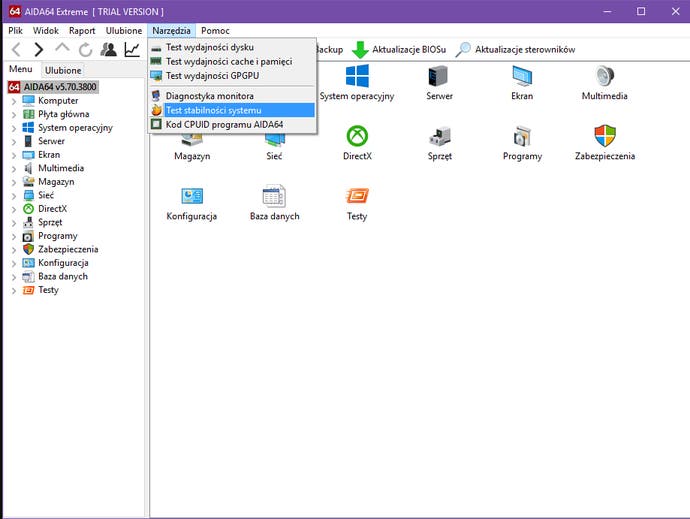Screen dimensions: 690x519
Task: Expand the System operacyjny tree node
Action: click(x=14, y=129)
